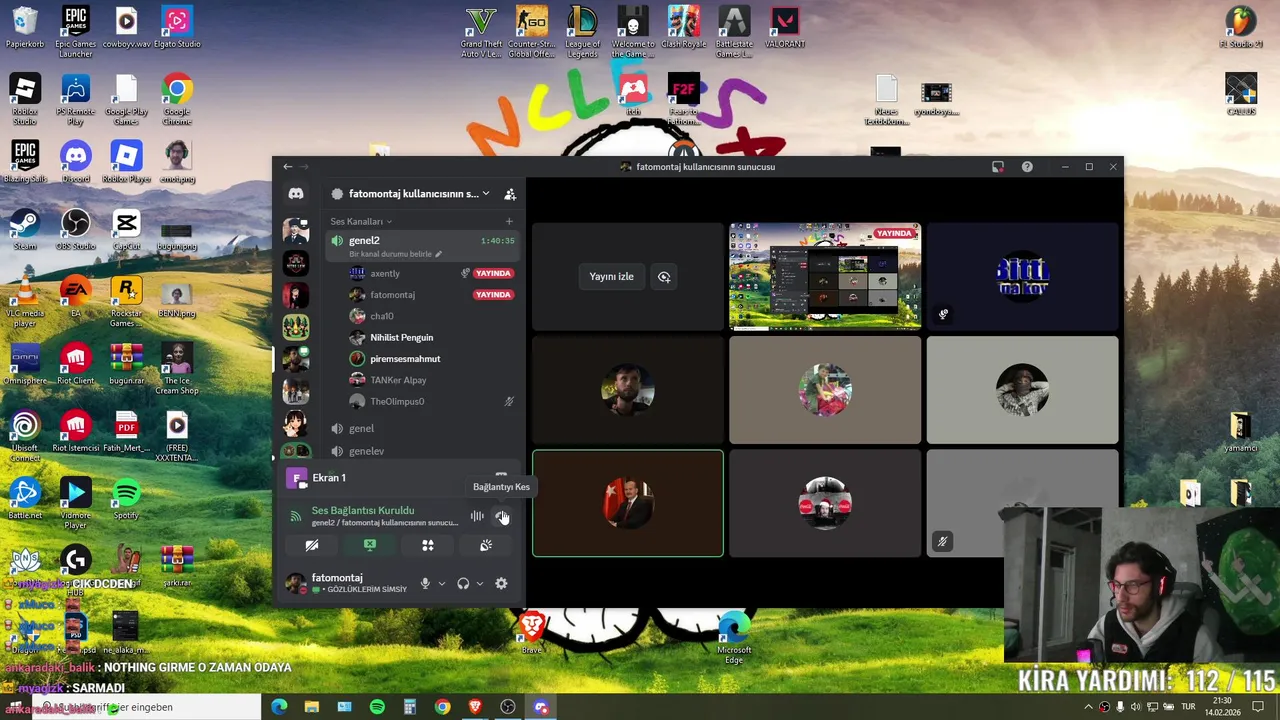Click the green connection signal icon
Image resolution: width=1280 pixels, height=720 pixels.
[295, 516]
